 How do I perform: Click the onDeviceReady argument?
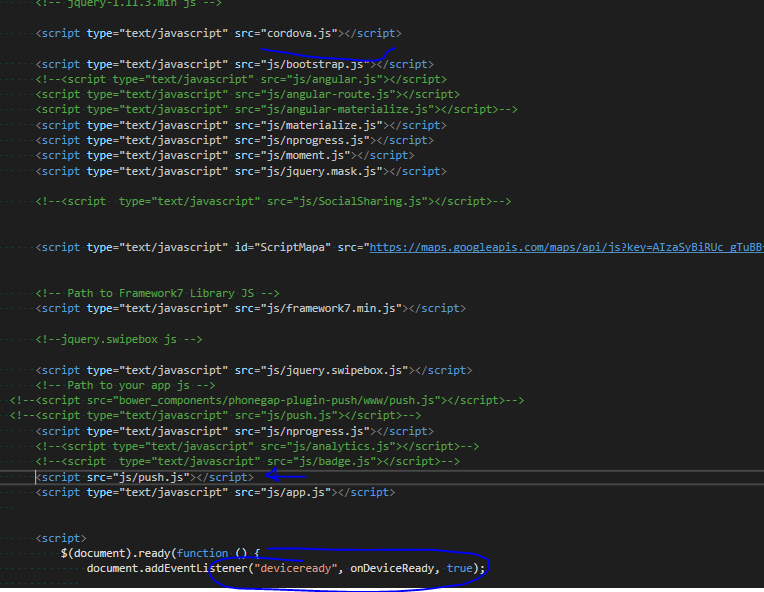pos(392,569)
